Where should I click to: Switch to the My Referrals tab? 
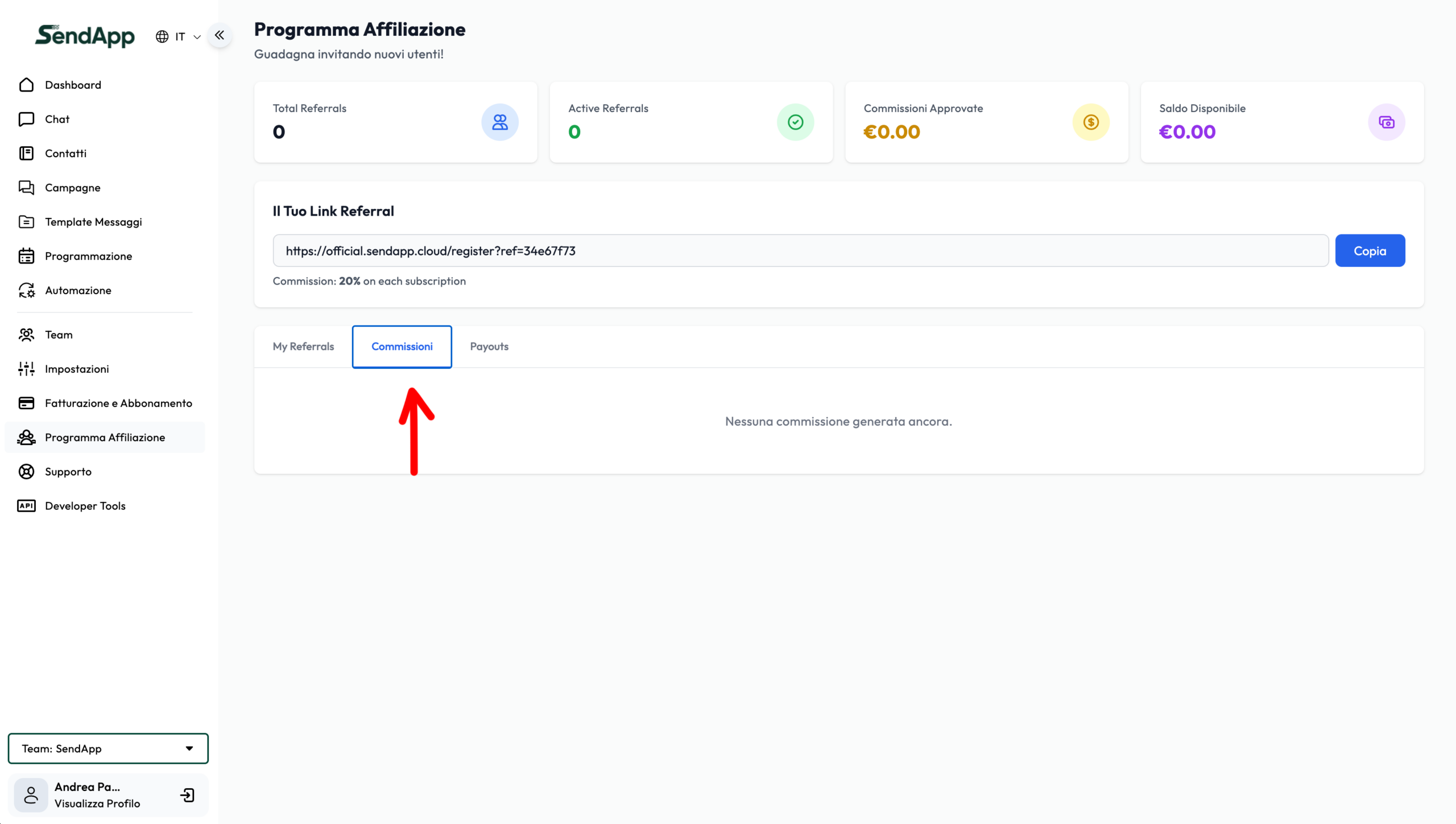pyautogui.click(x=303, y=347)
